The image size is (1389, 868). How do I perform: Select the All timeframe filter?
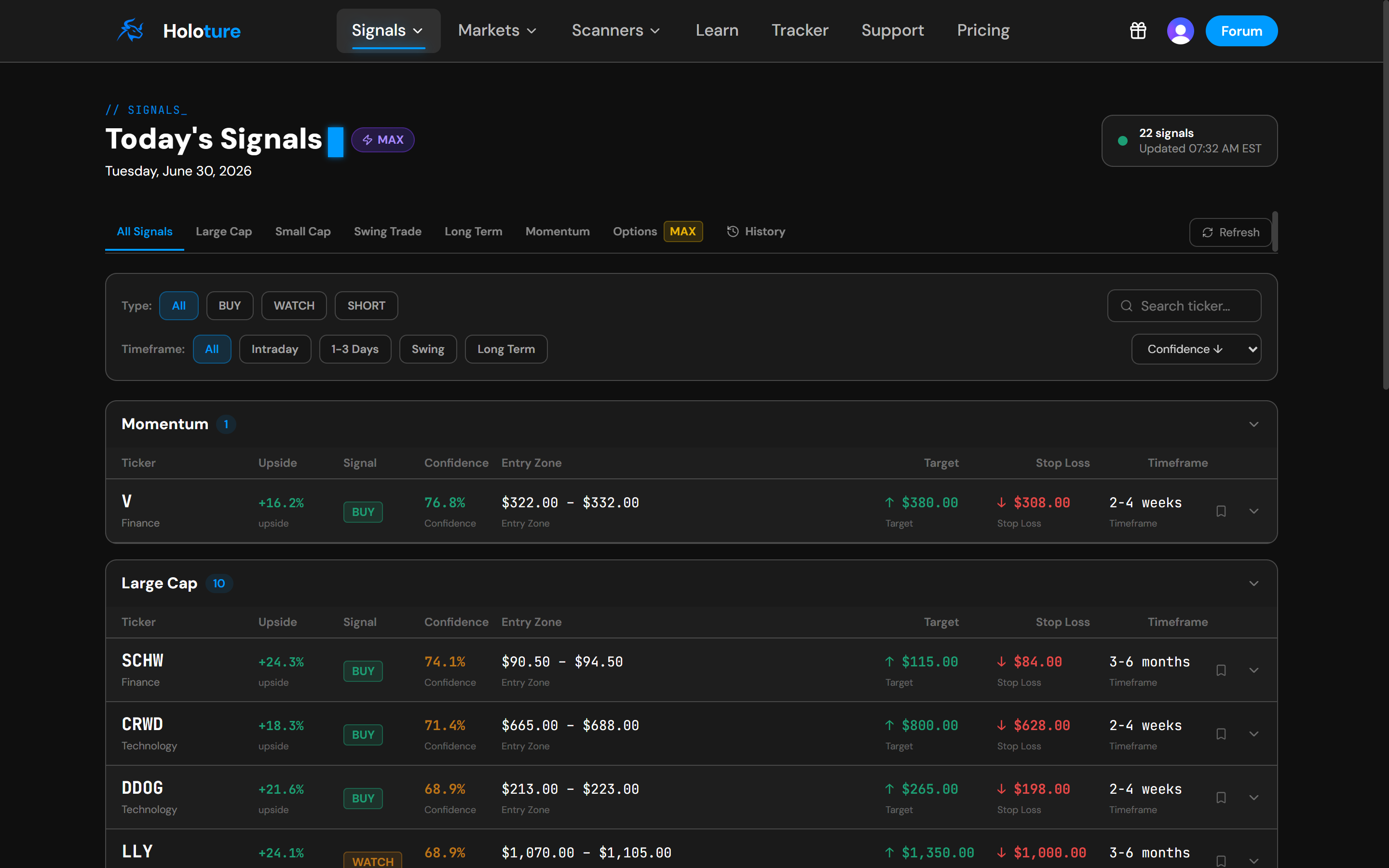(x=212, y=349)
